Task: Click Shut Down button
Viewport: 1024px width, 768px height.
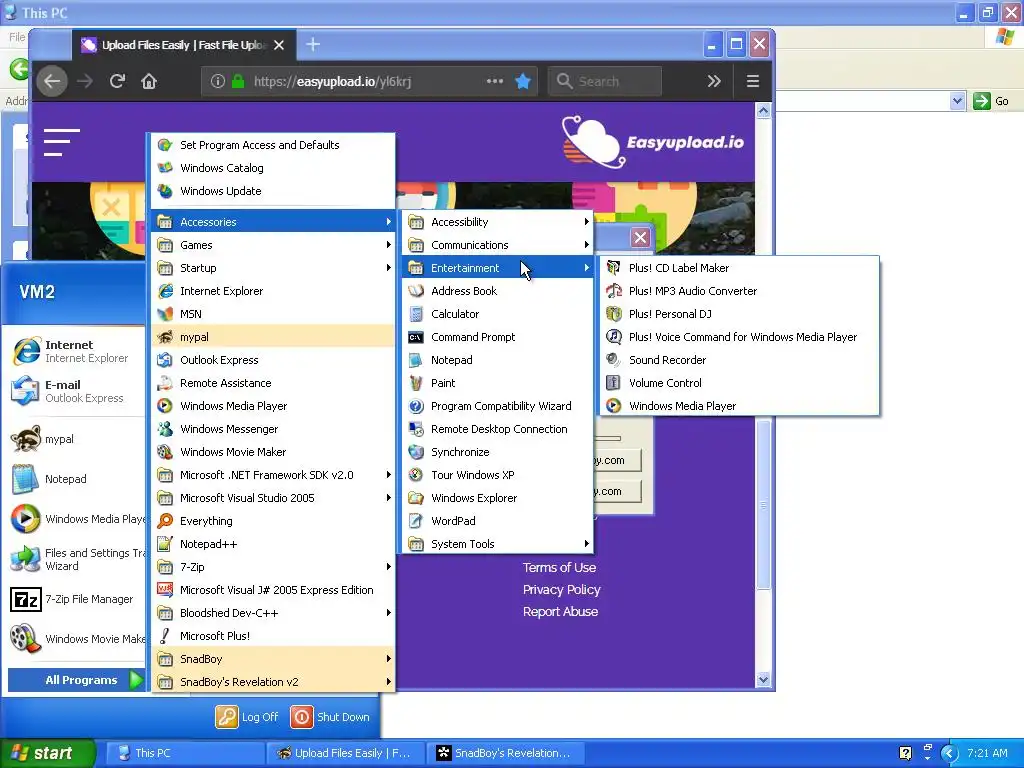Action: click(x=330, y=717)
